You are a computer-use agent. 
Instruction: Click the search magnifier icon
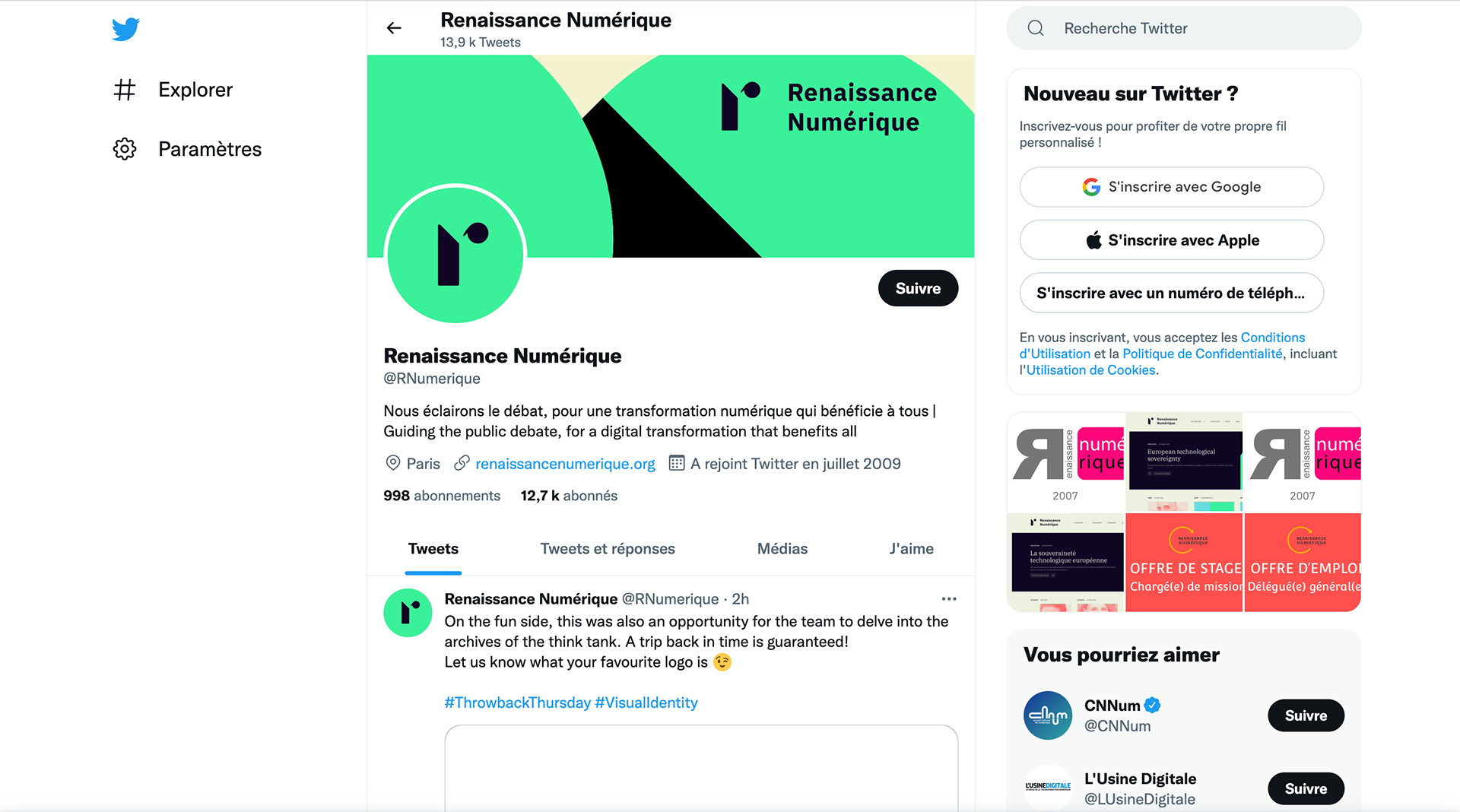pyautogui.click(x=1036, y=28)
